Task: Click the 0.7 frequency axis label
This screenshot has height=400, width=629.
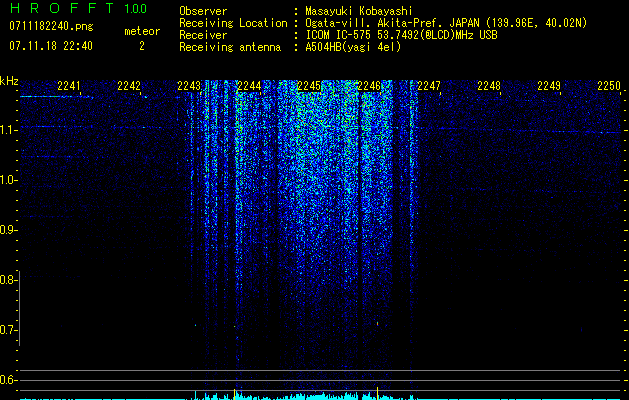Action: click(8, 330)
